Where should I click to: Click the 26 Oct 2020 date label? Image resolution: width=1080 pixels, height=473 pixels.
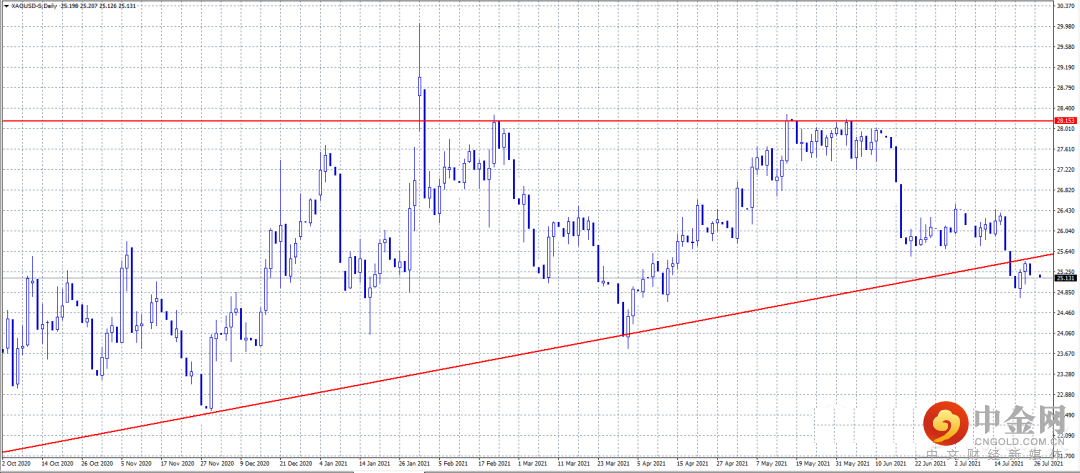tap(97, 463)
